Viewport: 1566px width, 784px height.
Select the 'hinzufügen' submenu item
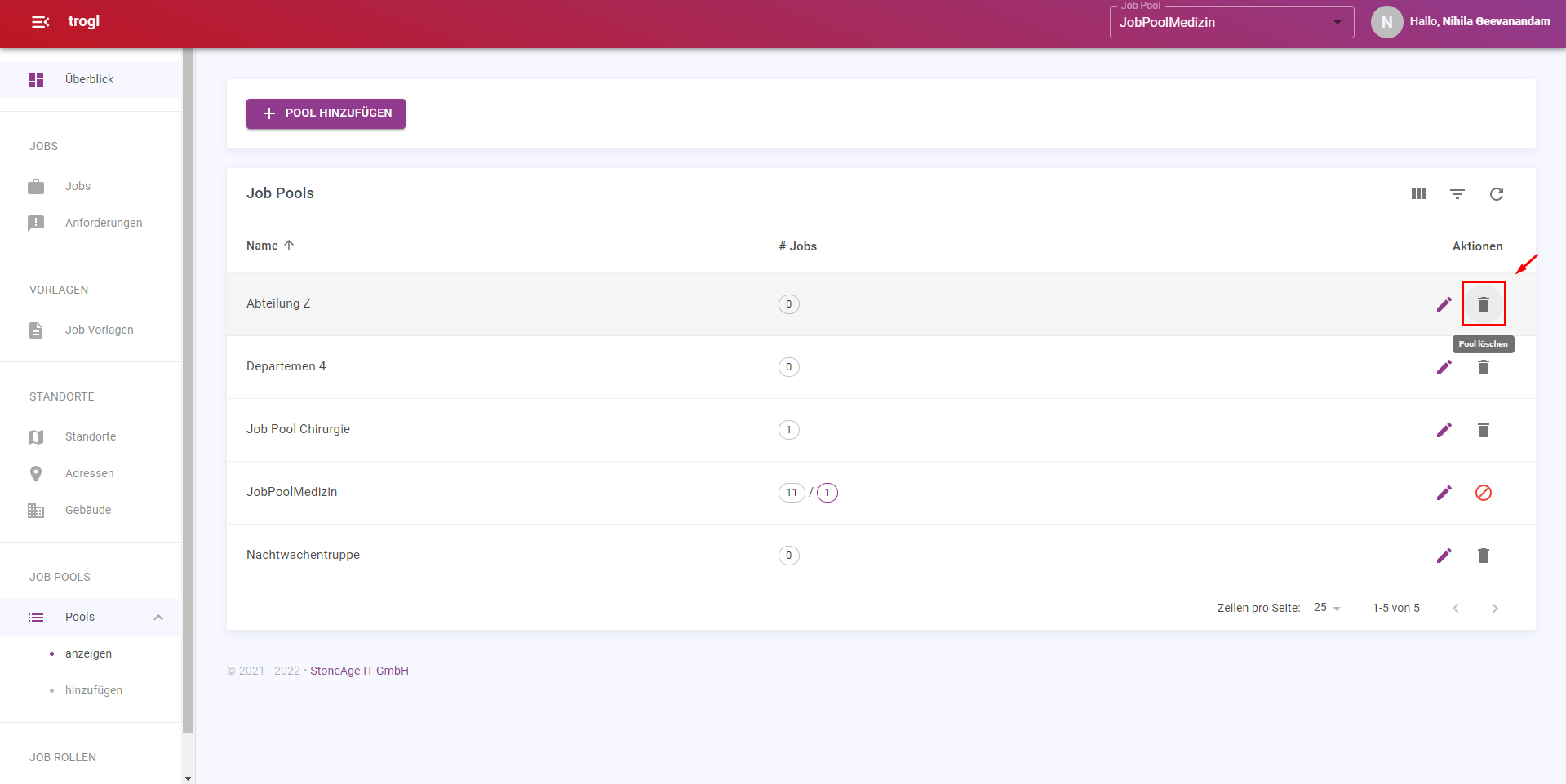tap(94, 690)
